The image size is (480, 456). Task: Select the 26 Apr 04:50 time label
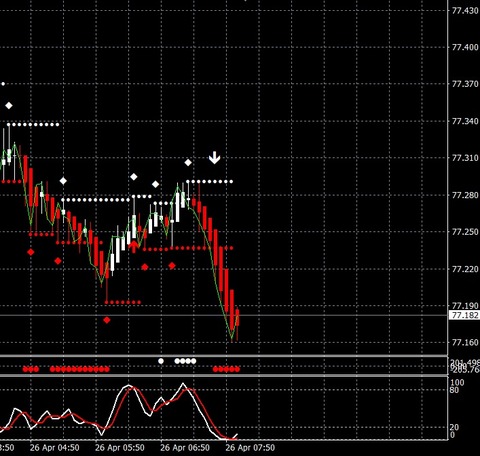55,448
